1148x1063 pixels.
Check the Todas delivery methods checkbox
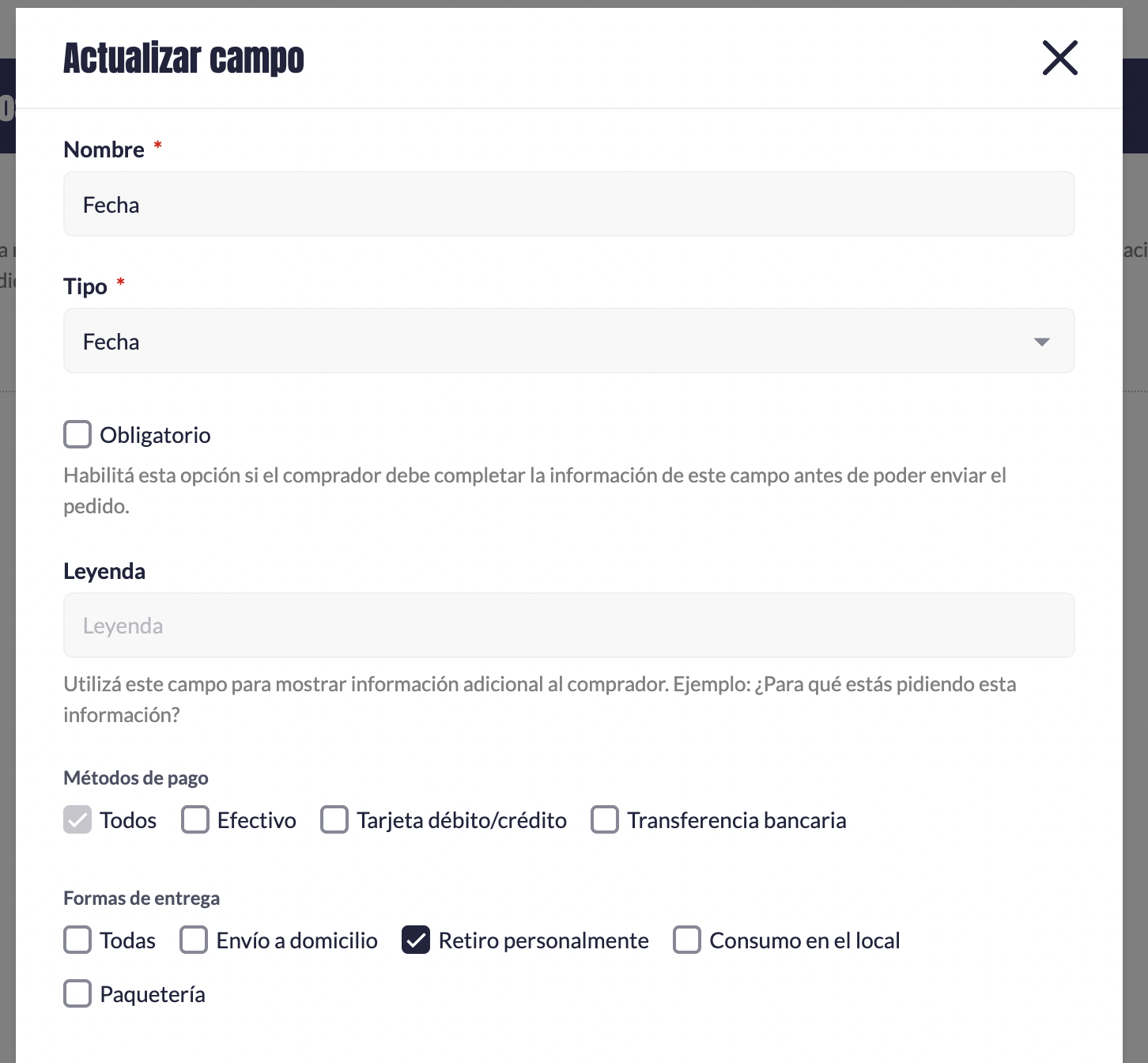tap(77, 940)
